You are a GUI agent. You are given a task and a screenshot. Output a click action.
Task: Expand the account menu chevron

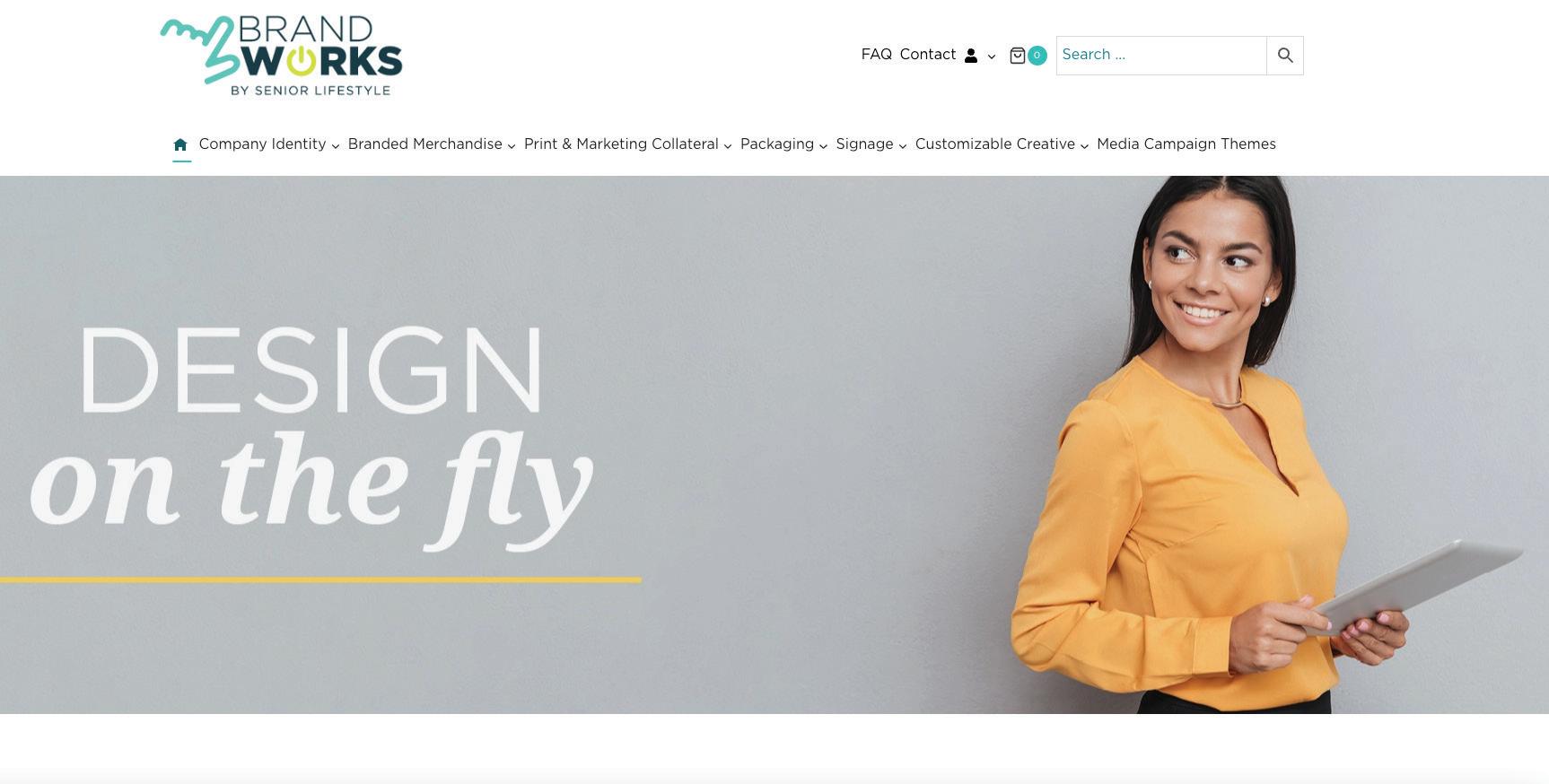coord(991,57)
